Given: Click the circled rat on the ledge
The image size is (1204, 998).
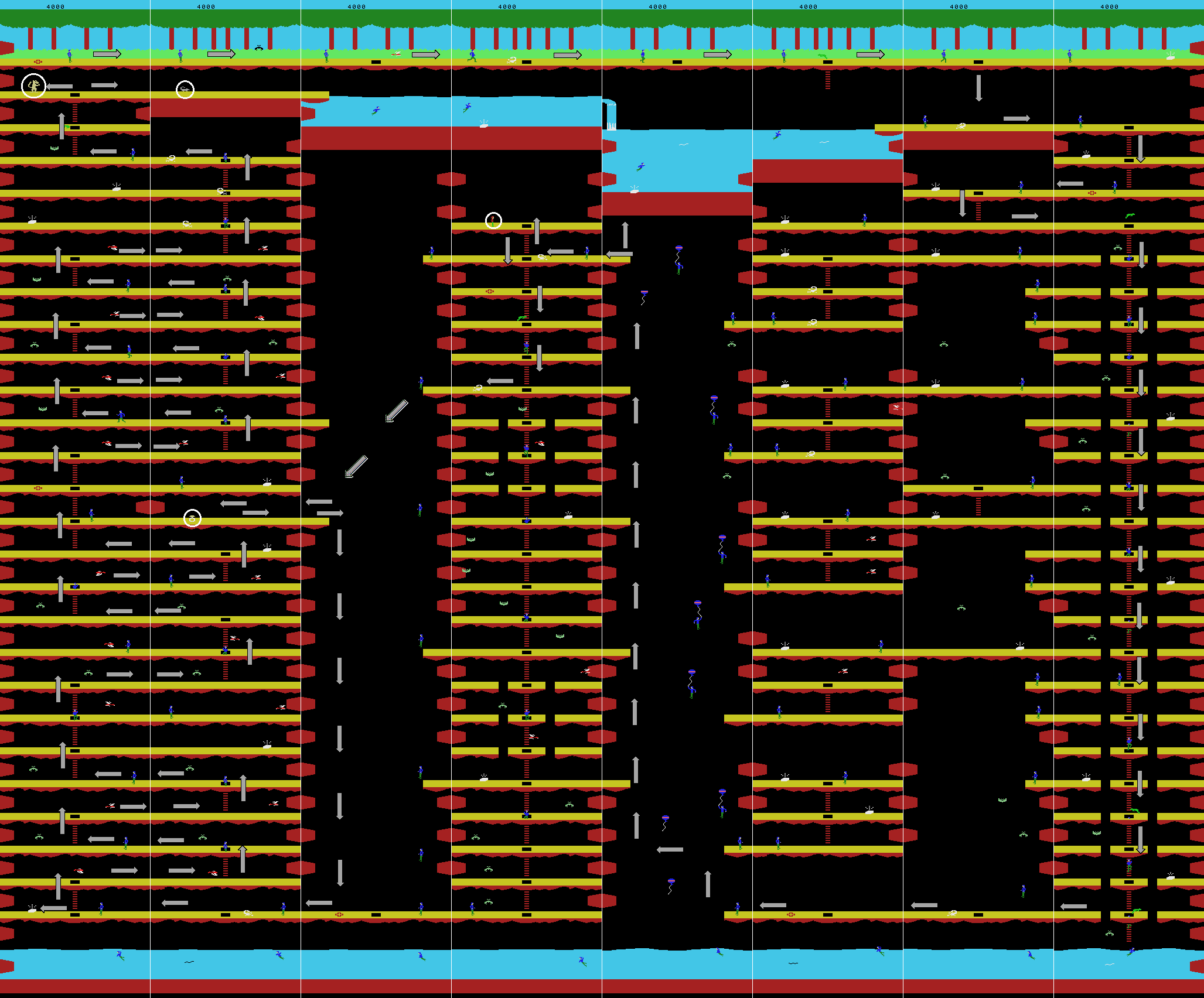Looking at the screenshot, I should pos(185,89).
